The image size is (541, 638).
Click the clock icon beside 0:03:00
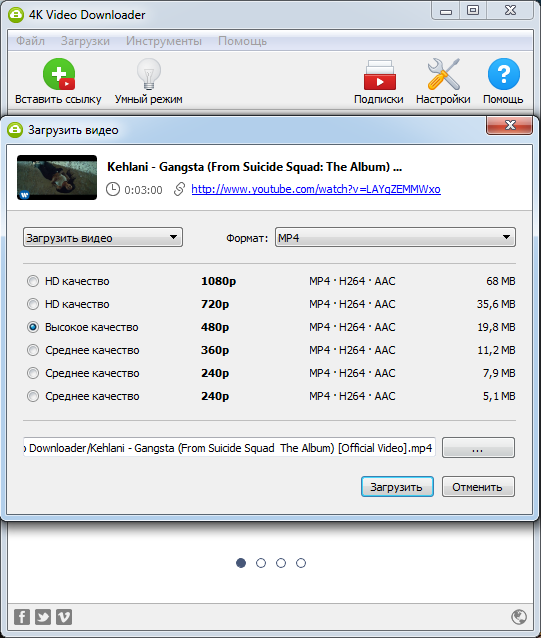coord(113,189)
